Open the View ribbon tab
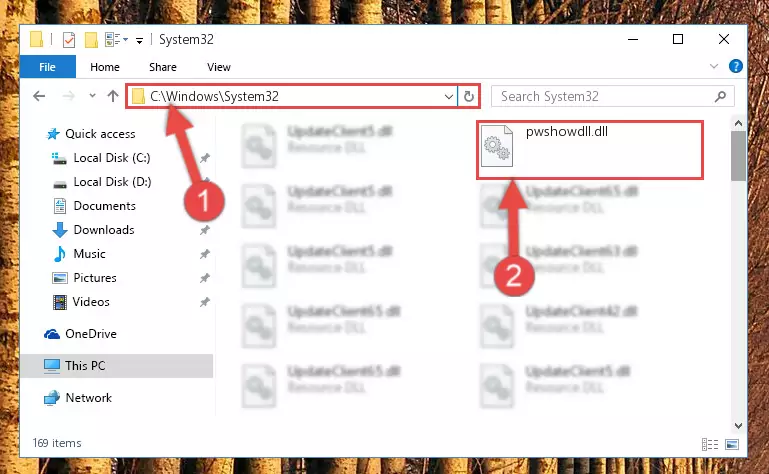Image resolution: width=769 pixels, height=474 pixels. point(219,67)
